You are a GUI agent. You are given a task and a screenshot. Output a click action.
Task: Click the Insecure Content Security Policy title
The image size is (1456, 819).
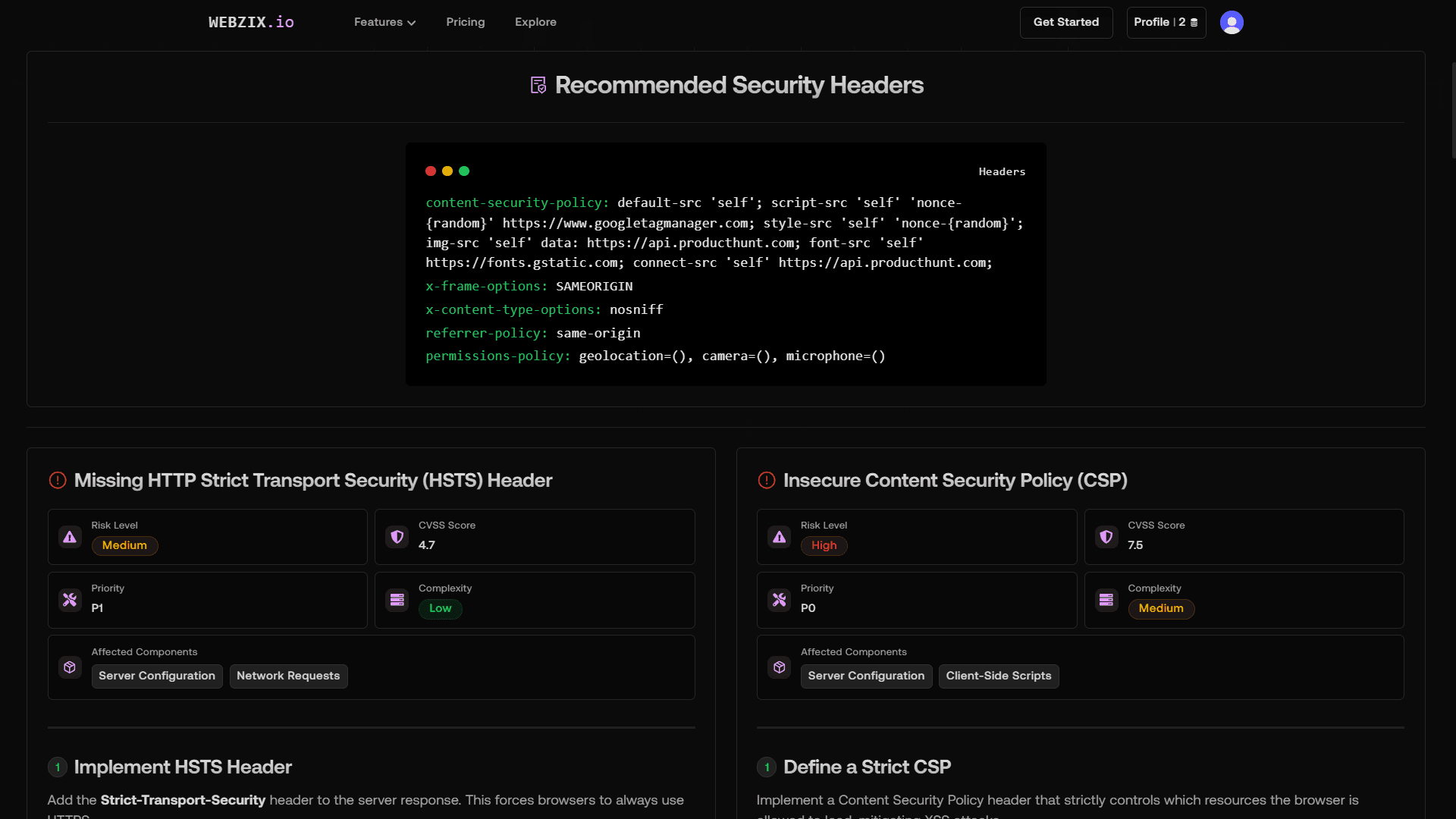pos(955,480)
